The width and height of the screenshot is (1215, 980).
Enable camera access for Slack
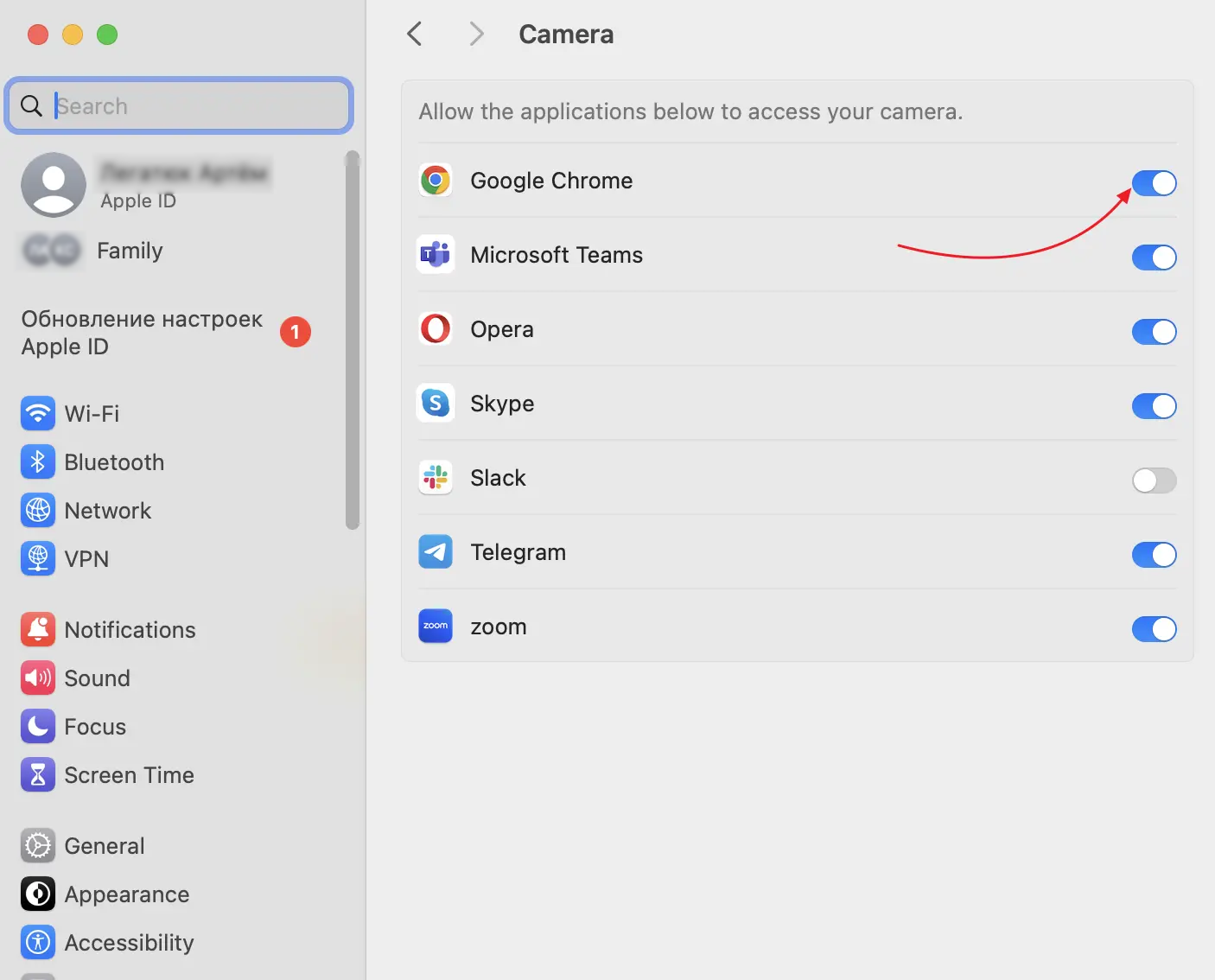pos(1154,480)
